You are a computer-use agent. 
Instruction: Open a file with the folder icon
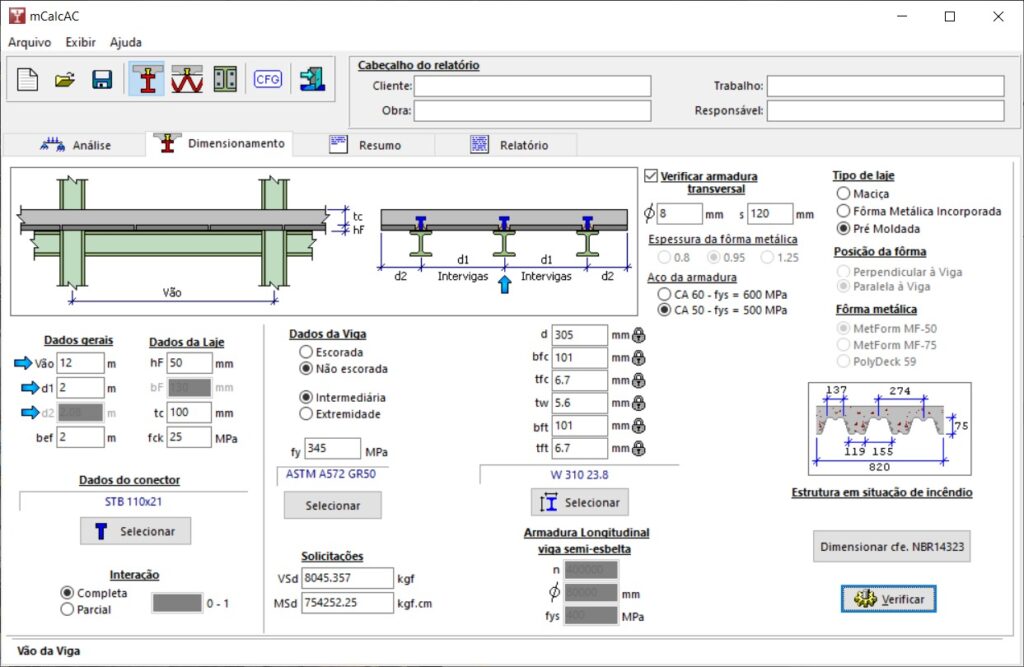pos(65,80)
